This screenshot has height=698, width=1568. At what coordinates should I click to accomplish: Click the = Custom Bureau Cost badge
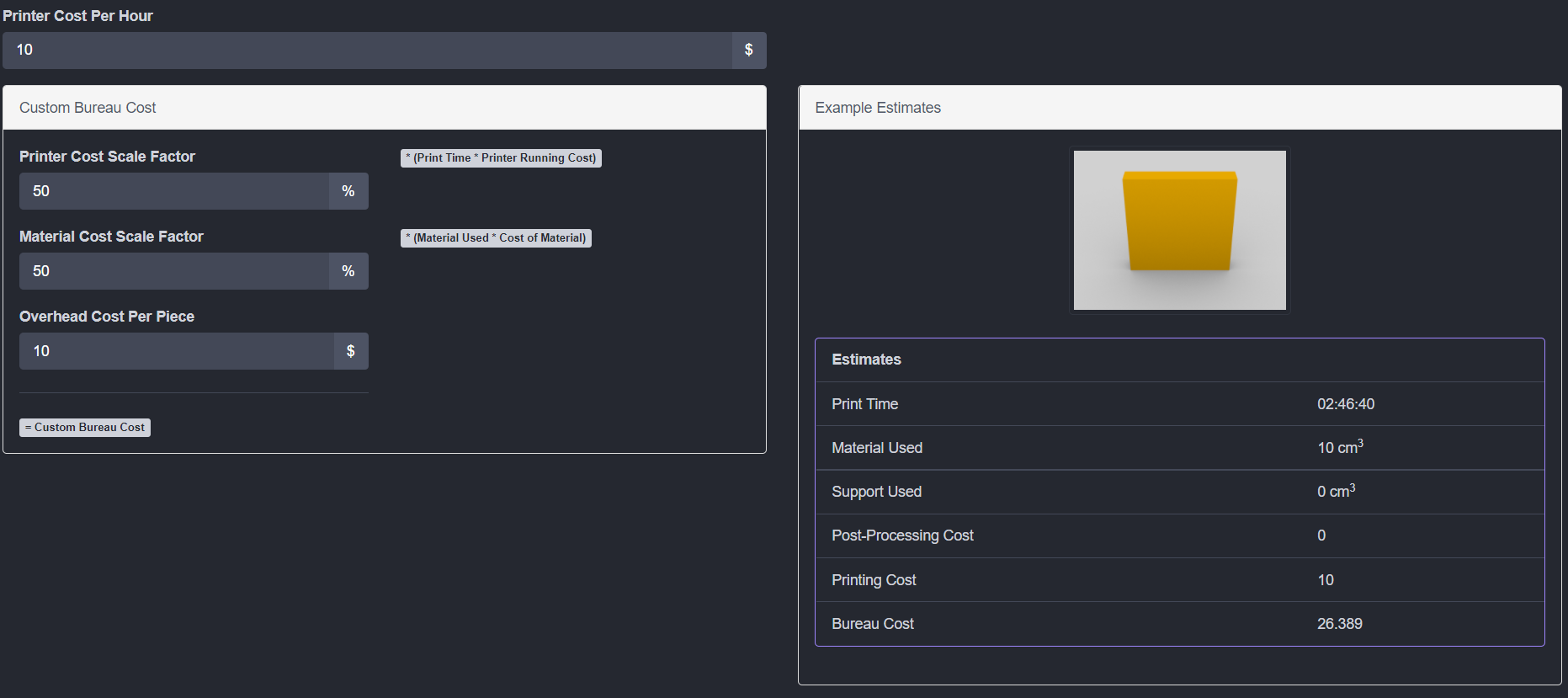85,428
